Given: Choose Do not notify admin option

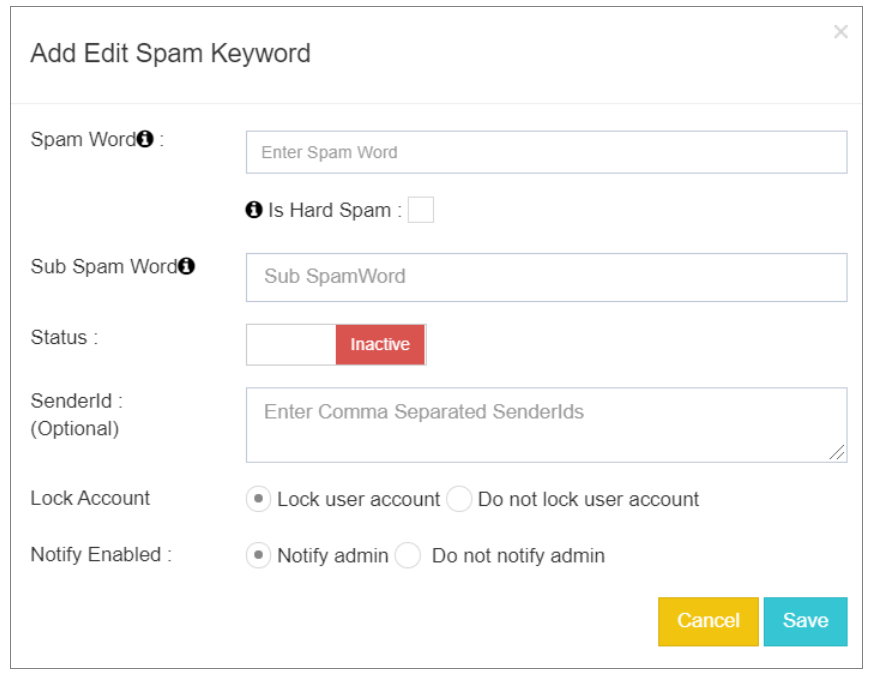Looking at the screenshot, I should coord(408,555).
